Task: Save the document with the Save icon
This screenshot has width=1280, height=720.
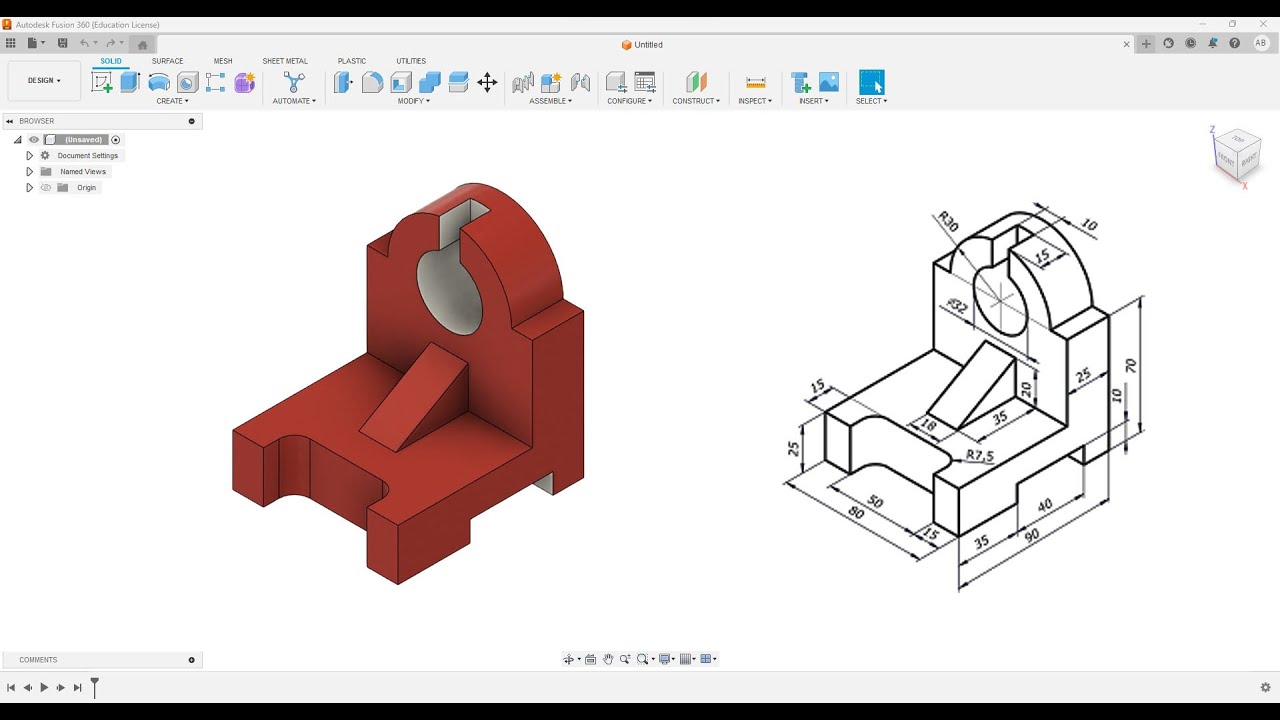Action: pyautogui.click(x=62, y=43)
